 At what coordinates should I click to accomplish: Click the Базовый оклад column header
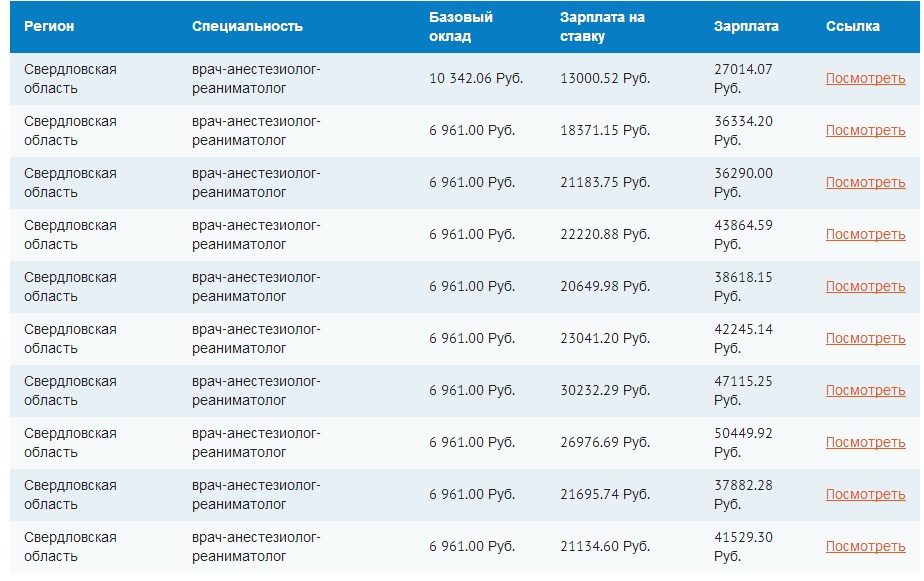[x=461, y=27]
